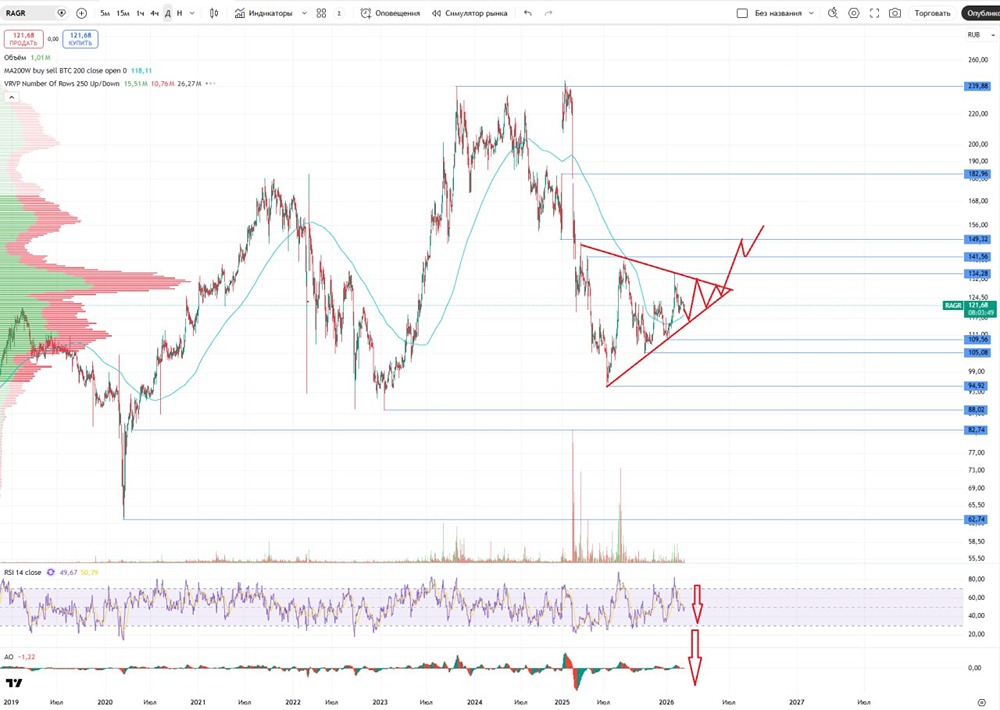The image size is (1000, 710).
Task: Select the RSI 14 close legend
Action: (x=22, y=572)
